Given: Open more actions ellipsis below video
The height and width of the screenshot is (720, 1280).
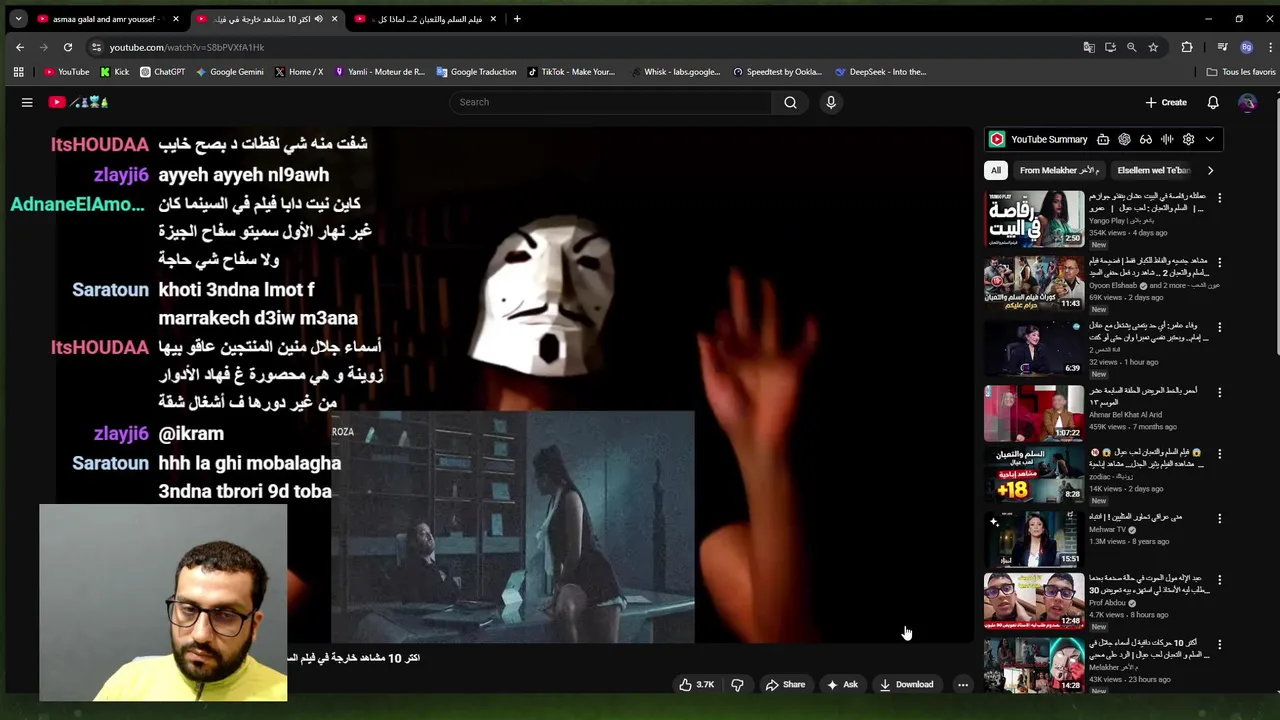Looking at the screenshot, I should [962, 685].
